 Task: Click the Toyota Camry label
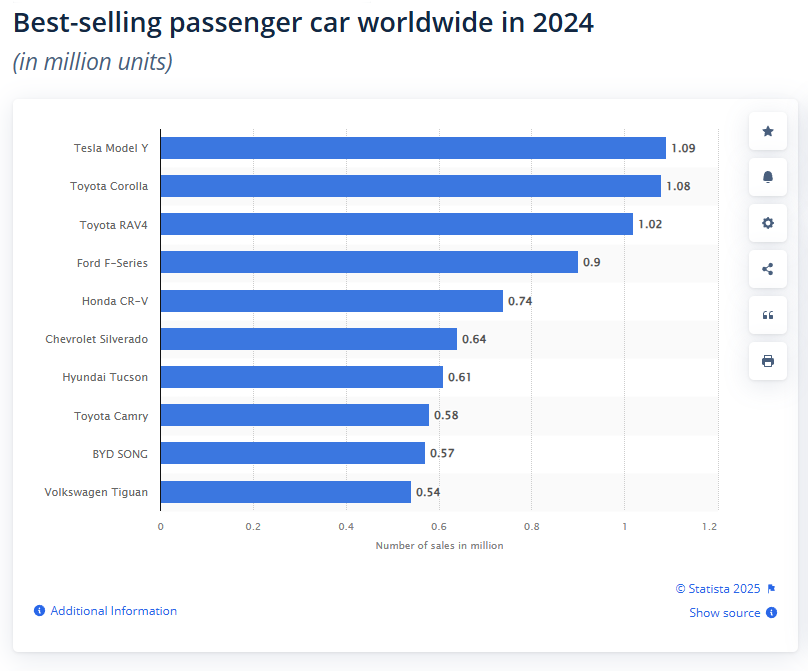point(111,416)
